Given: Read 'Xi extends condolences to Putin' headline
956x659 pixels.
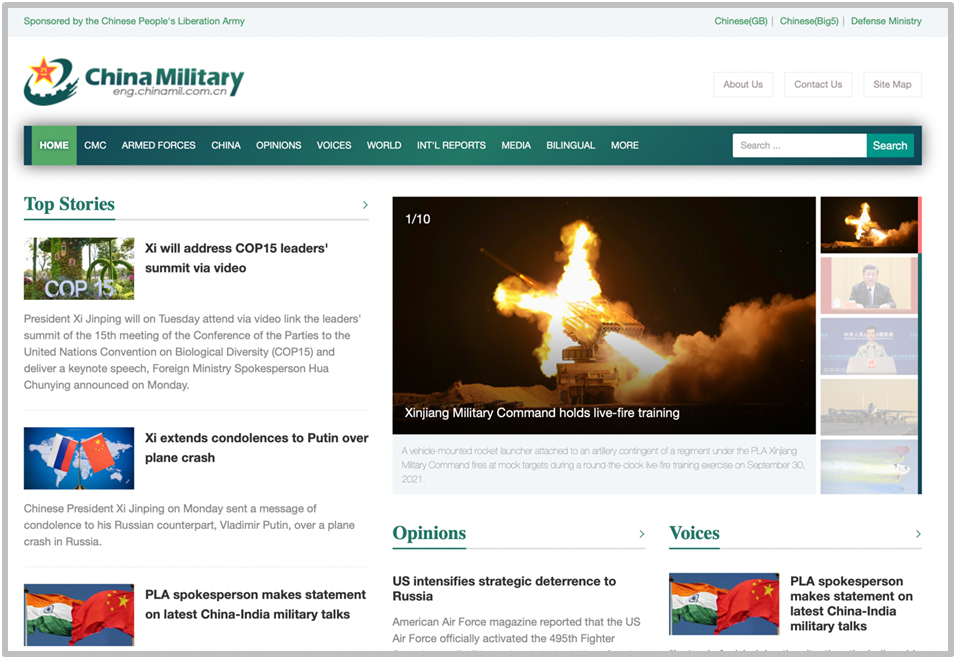Looking at the screenshot, I should point(257,448).
